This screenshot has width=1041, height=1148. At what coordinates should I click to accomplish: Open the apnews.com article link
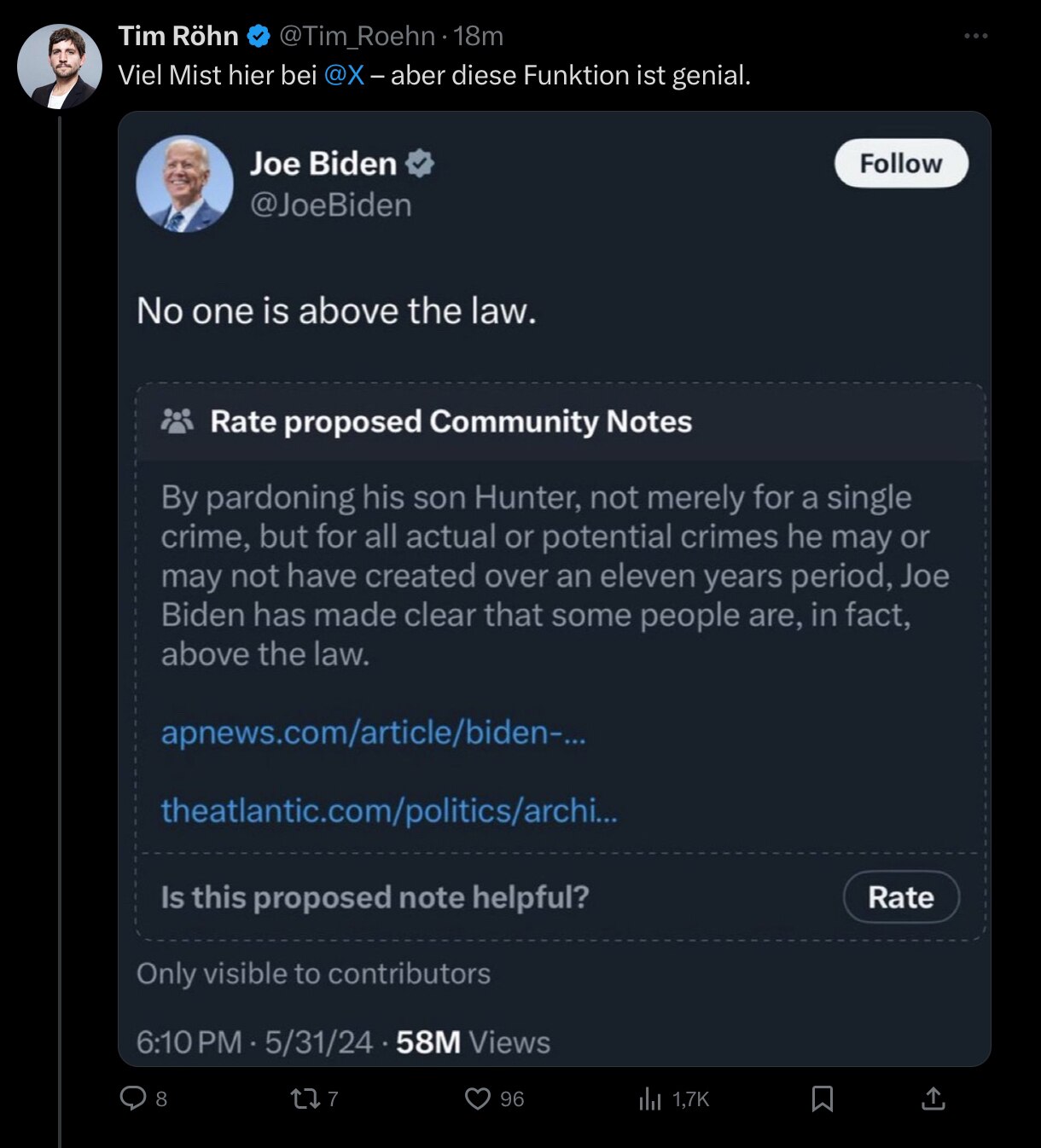373,733
